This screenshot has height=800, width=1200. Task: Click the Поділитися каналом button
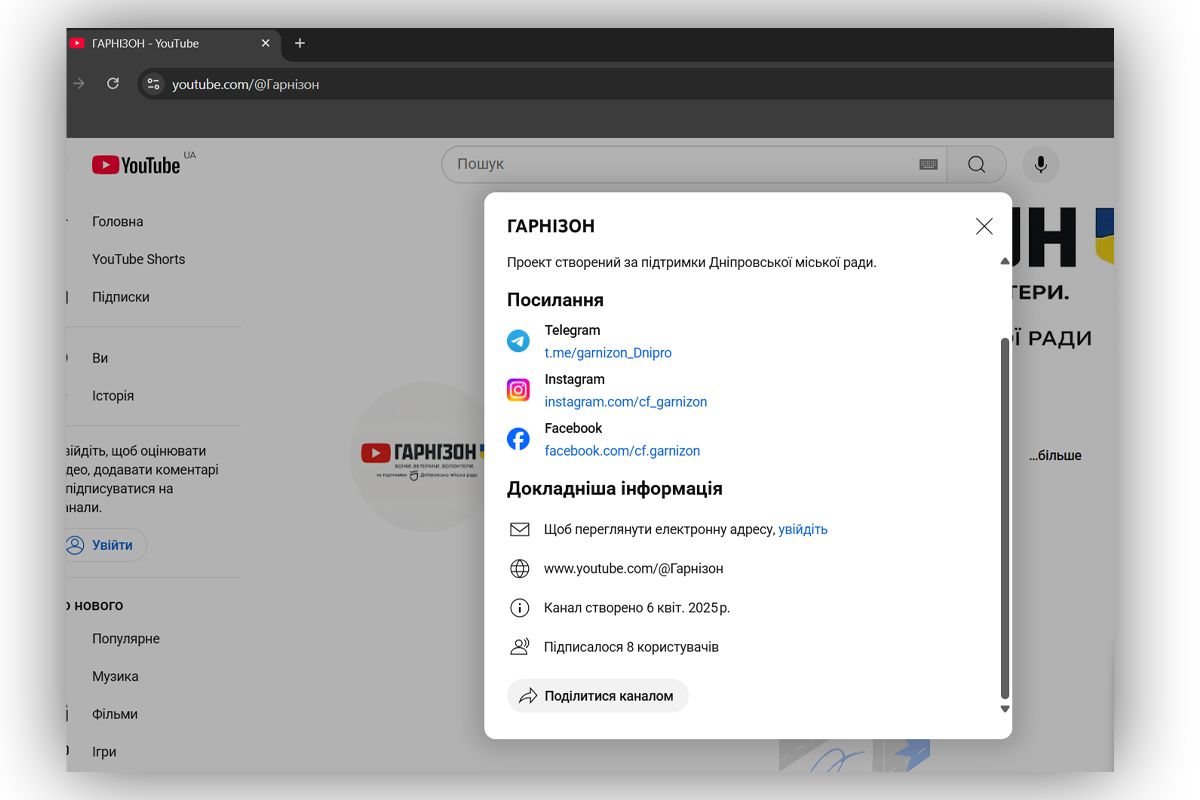coord(597,695)
